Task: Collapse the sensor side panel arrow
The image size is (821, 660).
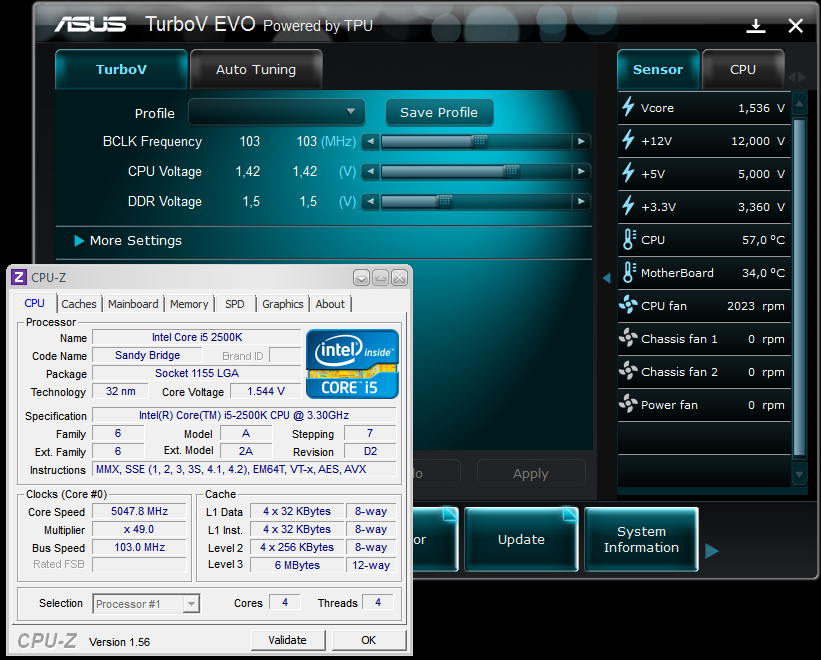Action: [x=607, y=278]
